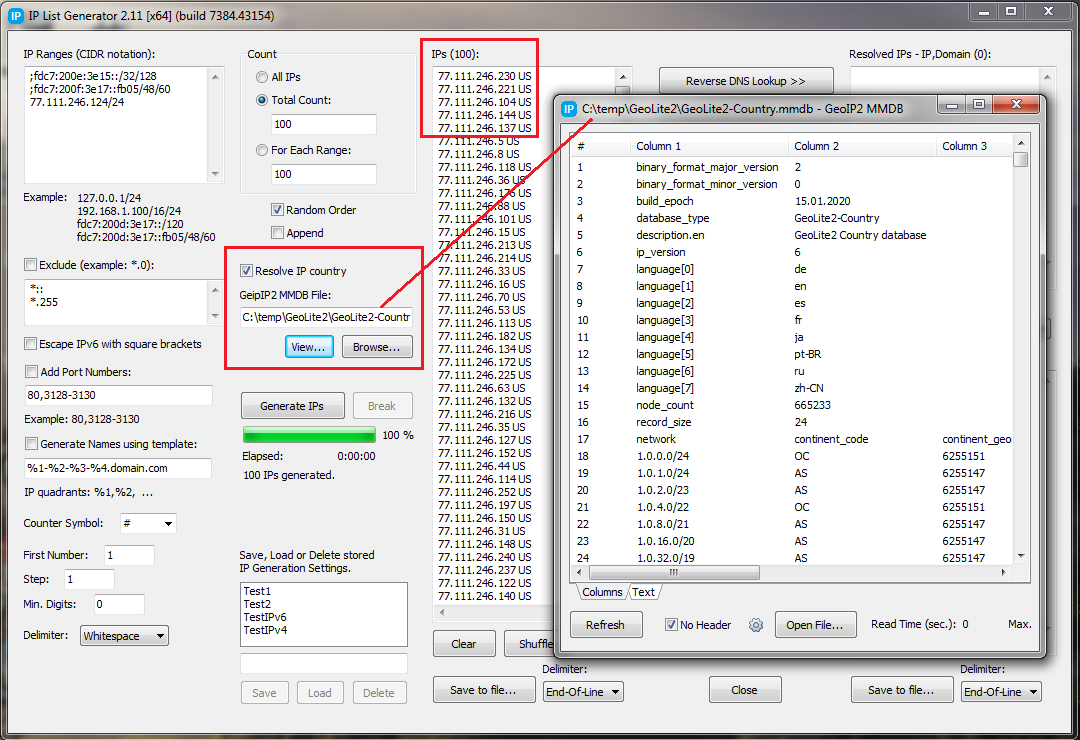Image resolution: width=1080 pixels, height=740 pixels.
Task: Click the IP List Generator title bar icon
Action: [x=15, y=15]
